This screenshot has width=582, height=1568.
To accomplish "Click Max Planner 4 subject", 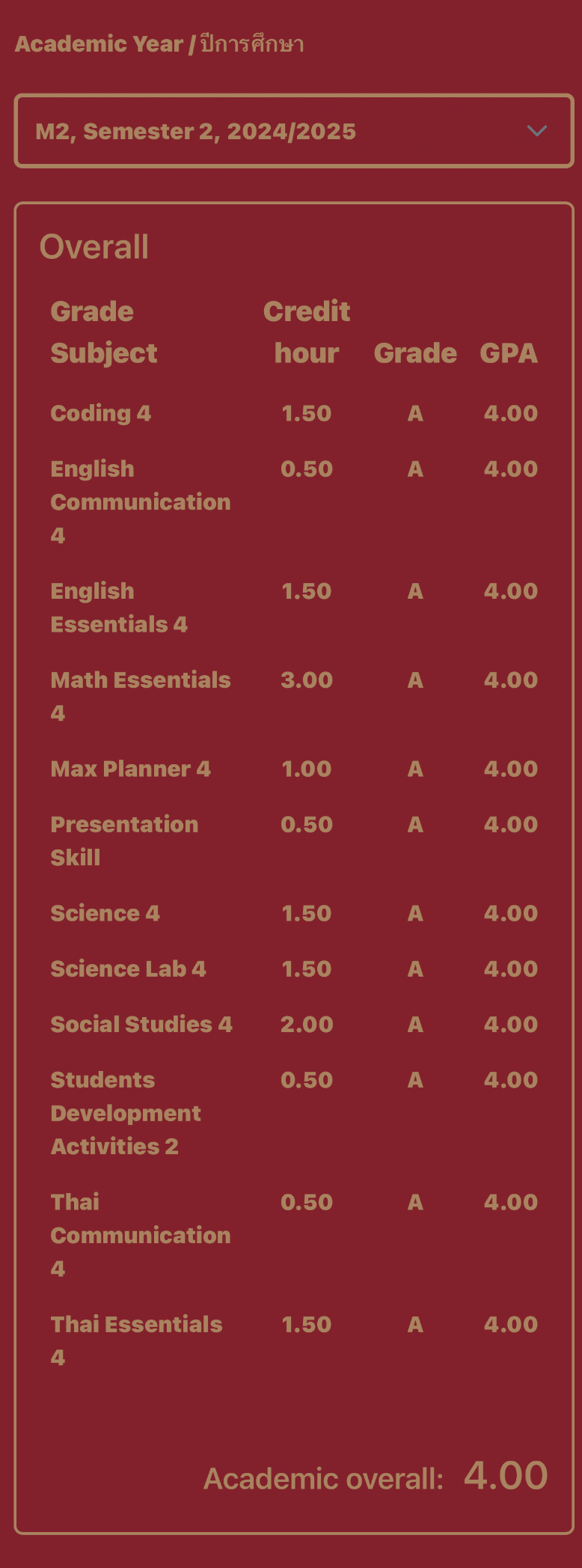I will pos(131,769).
